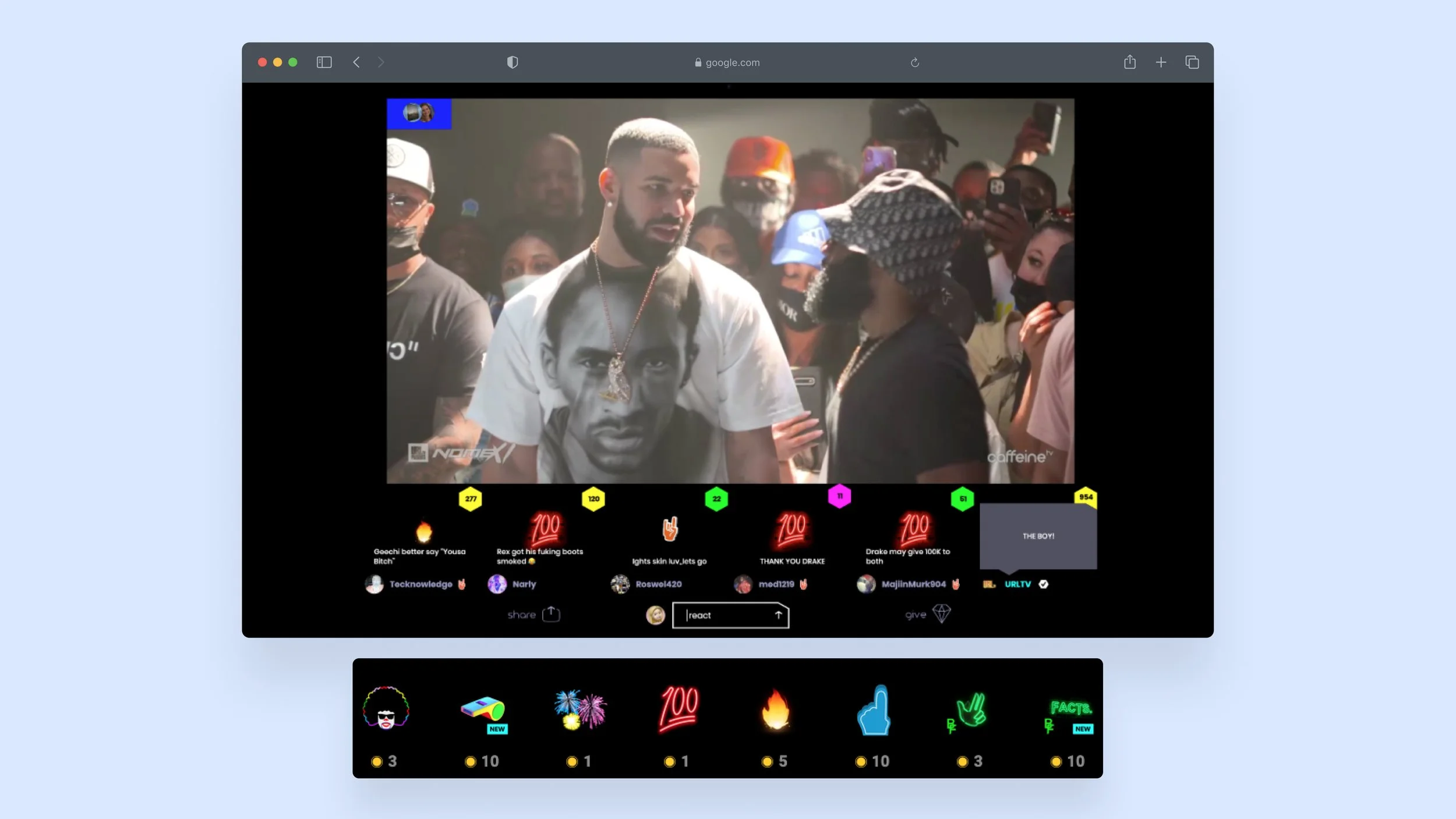This screenshot has height=819, width=1456.
Task: Toggle the browser sidebar panel
Action: (324, 62)
